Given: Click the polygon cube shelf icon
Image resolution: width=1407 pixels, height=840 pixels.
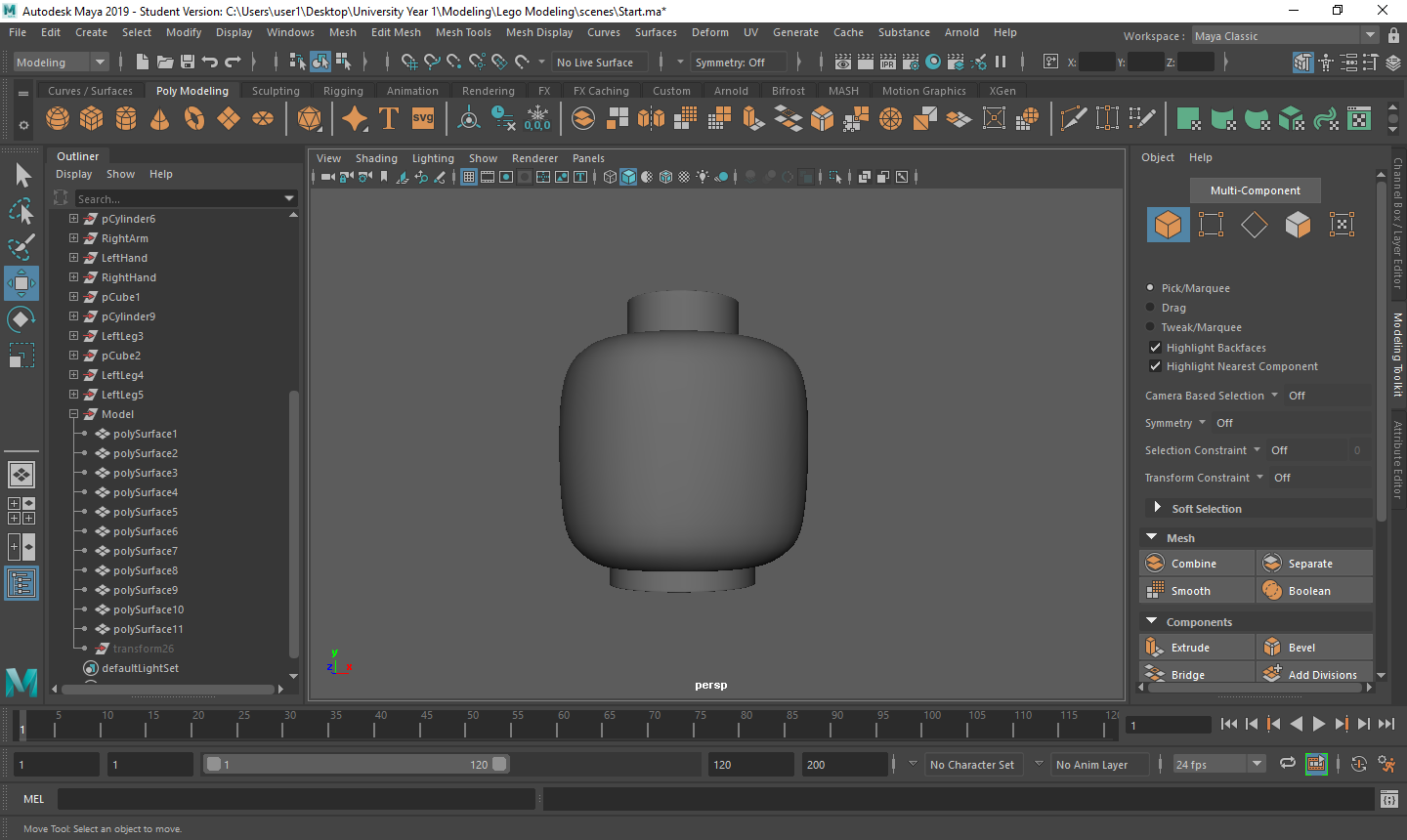Looking at the screenshot, I should point(92,118).
